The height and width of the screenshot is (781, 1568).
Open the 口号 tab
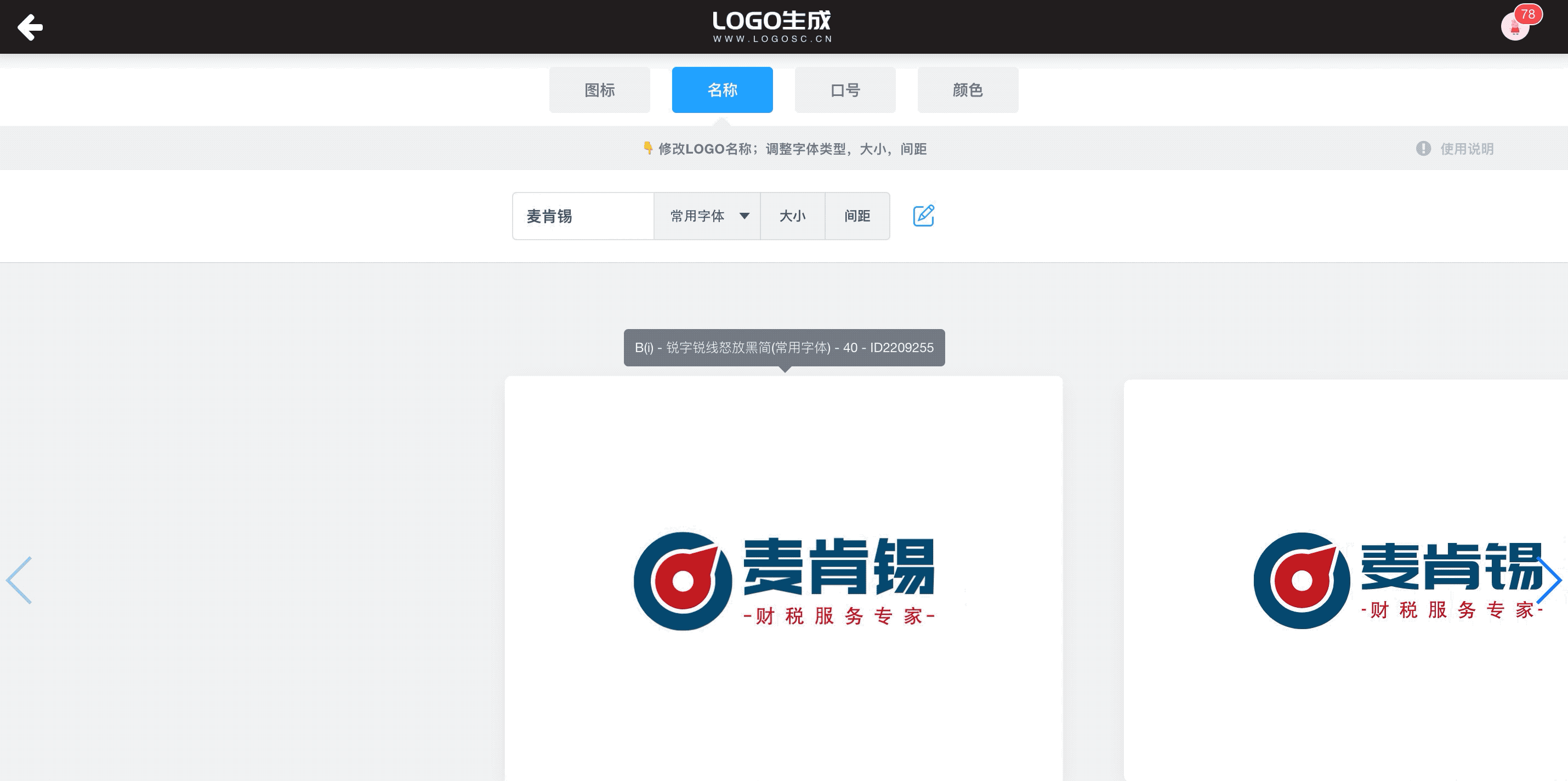click(x=845, y=90)
